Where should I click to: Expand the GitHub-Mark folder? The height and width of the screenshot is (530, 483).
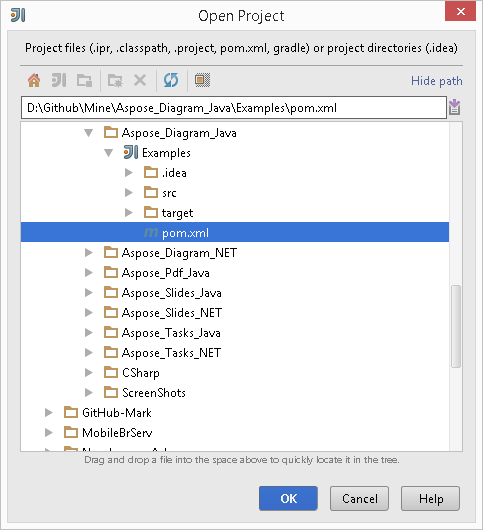49,412
